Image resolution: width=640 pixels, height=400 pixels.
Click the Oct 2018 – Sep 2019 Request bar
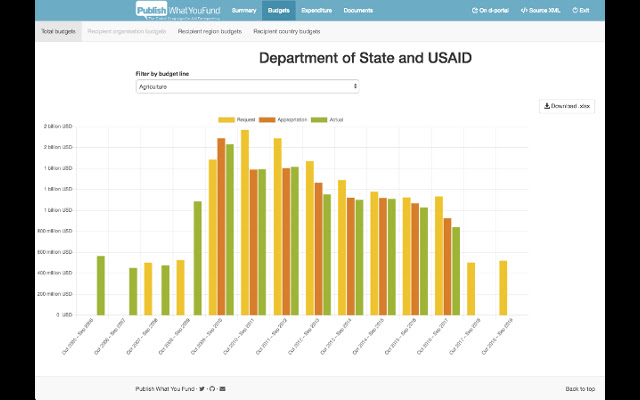coord(503,288)
